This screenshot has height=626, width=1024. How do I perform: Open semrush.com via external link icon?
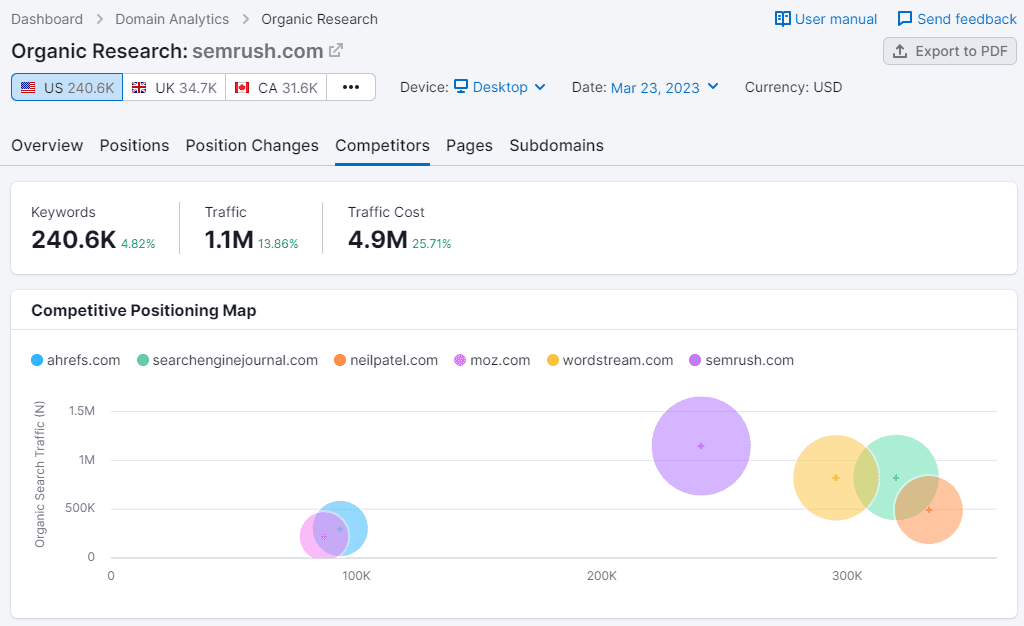coord(336,50)
